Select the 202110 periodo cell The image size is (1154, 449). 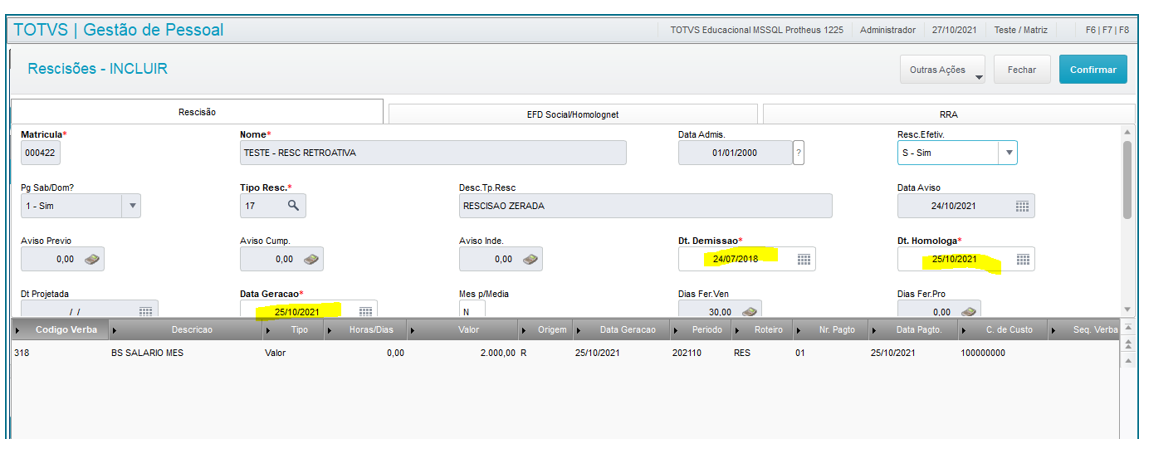[x=687, y=353]
